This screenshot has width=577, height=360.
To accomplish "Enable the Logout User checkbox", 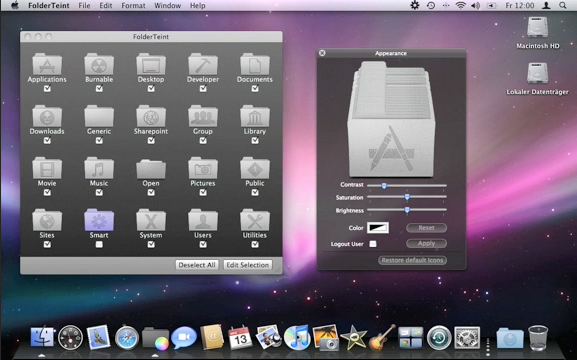I will coord(373,244).
